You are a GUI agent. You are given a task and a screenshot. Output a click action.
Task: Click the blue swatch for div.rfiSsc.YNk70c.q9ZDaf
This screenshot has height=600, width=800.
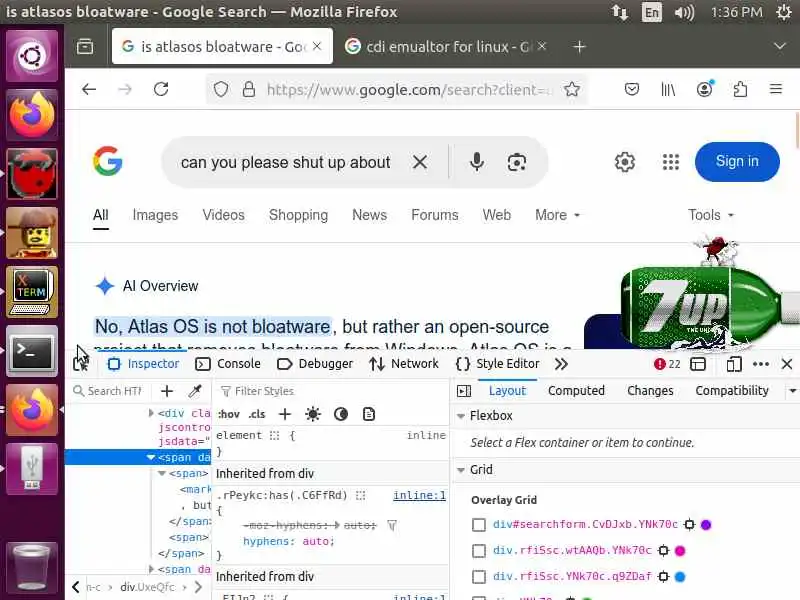(680, 577)
